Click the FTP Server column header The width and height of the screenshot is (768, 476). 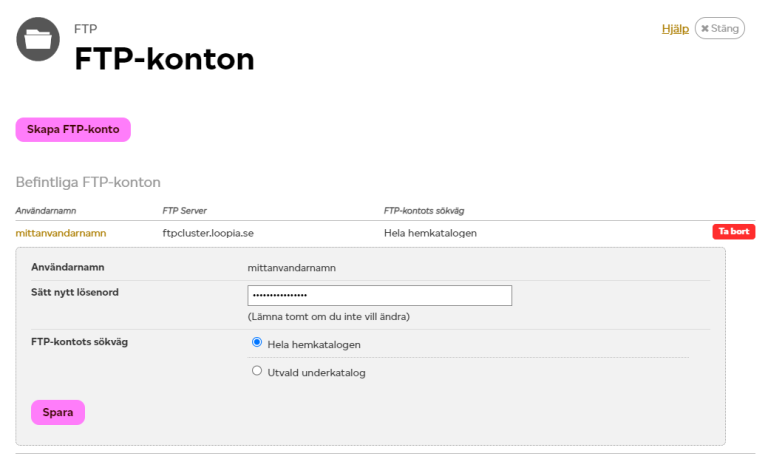[x=185, y=211]
